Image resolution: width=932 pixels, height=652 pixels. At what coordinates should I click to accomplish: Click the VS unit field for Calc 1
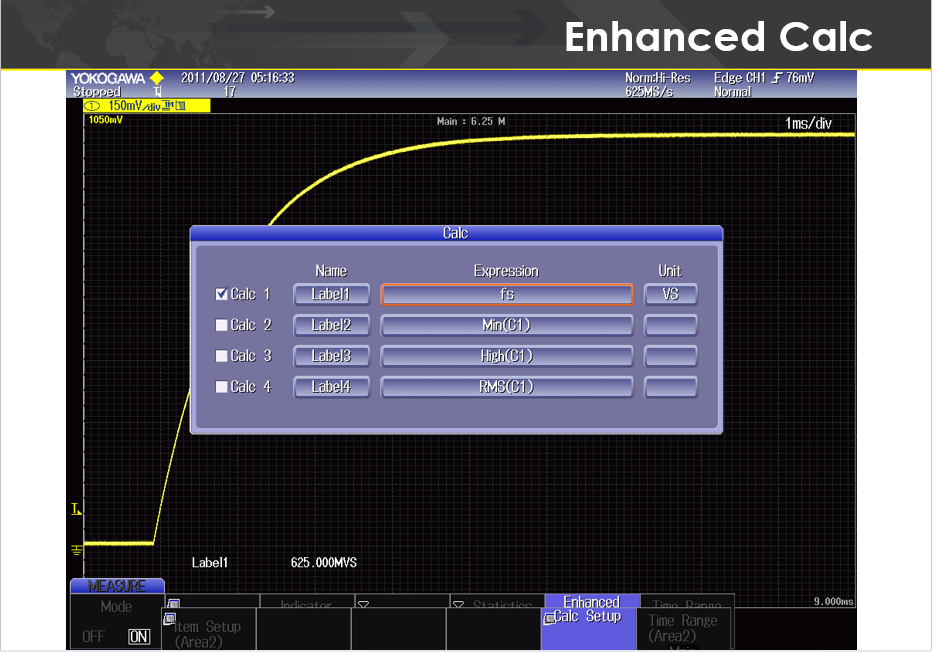pos(670,295)
